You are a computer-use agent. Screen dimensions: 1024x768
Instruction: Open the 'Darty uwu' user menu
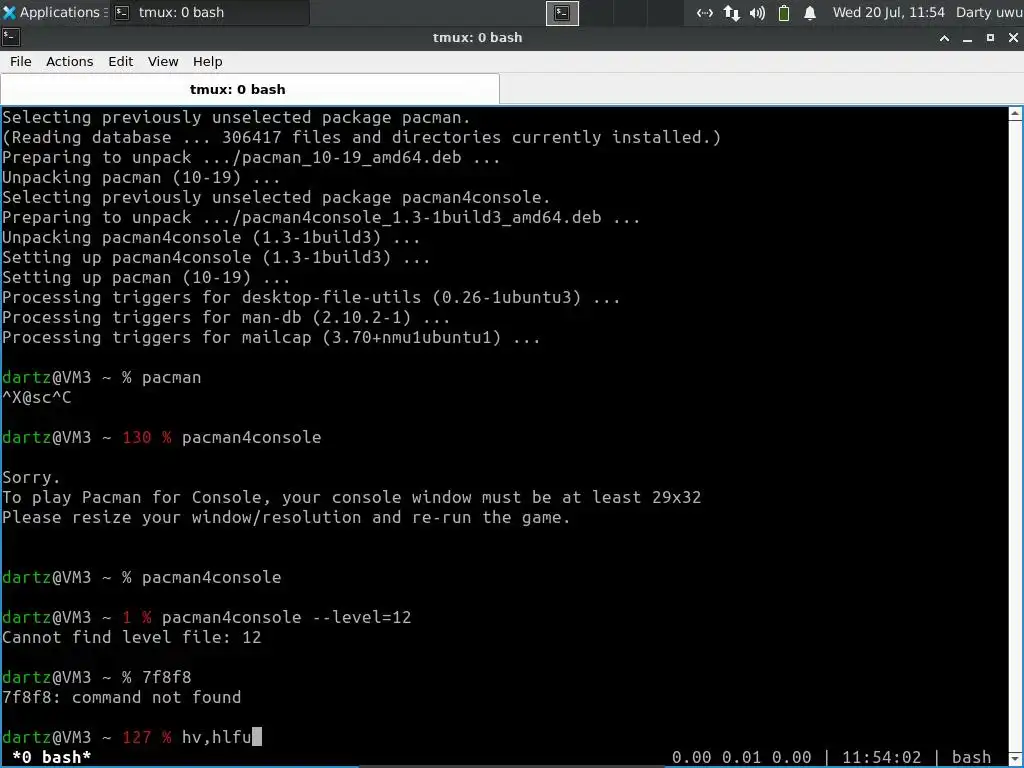pos(989,12)
